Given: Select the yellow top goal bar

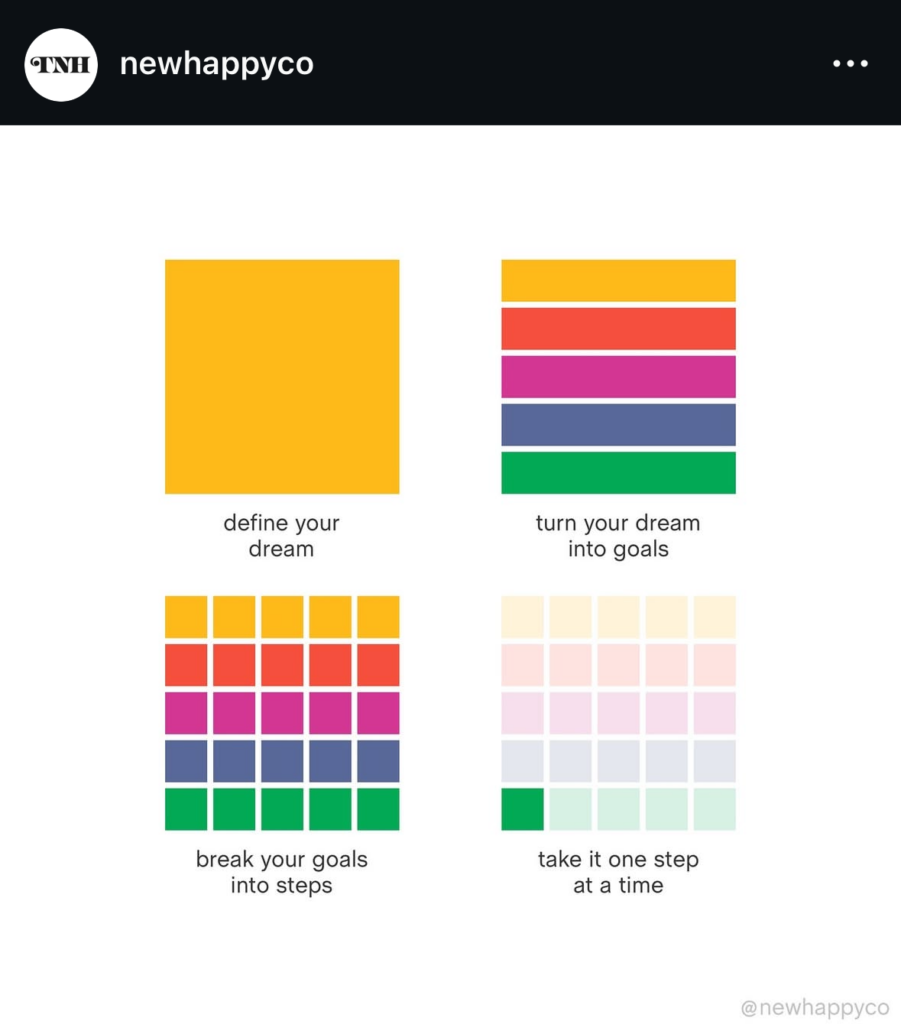Looking at the screenshot, I should coord(618,281).
